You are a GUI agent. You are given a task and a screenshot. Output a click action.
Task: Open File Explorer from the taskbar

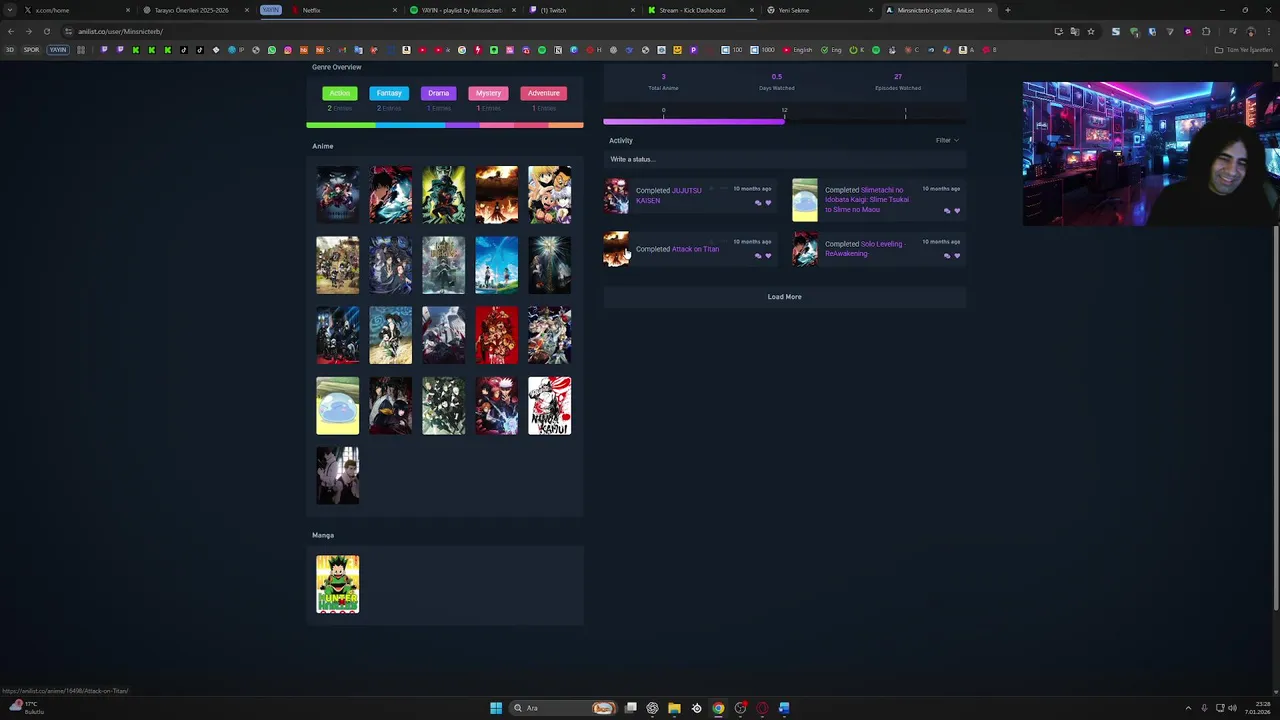pos(674,708)
